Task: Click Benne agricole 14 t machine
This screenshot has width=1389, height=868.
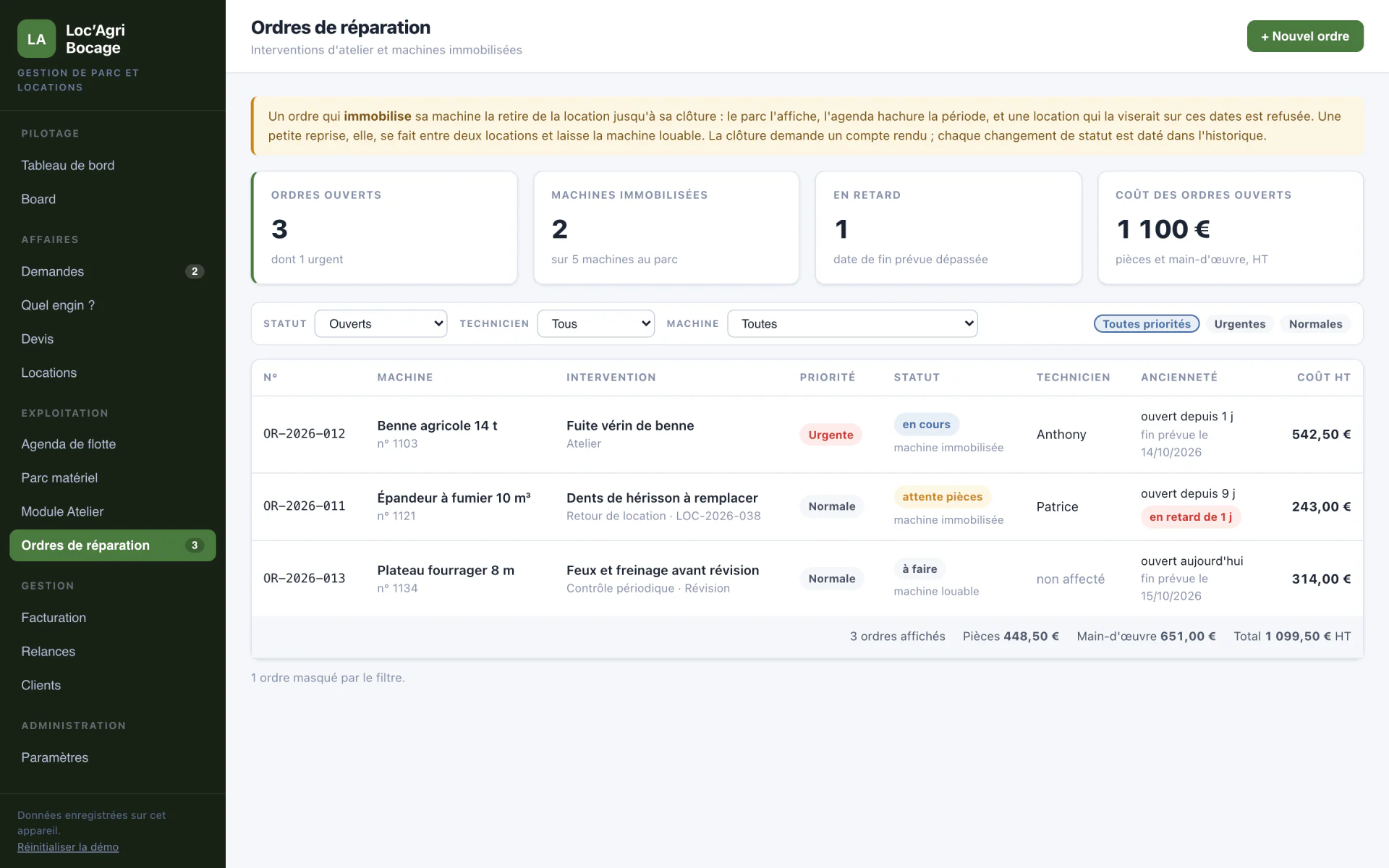Action: (437, 425)
